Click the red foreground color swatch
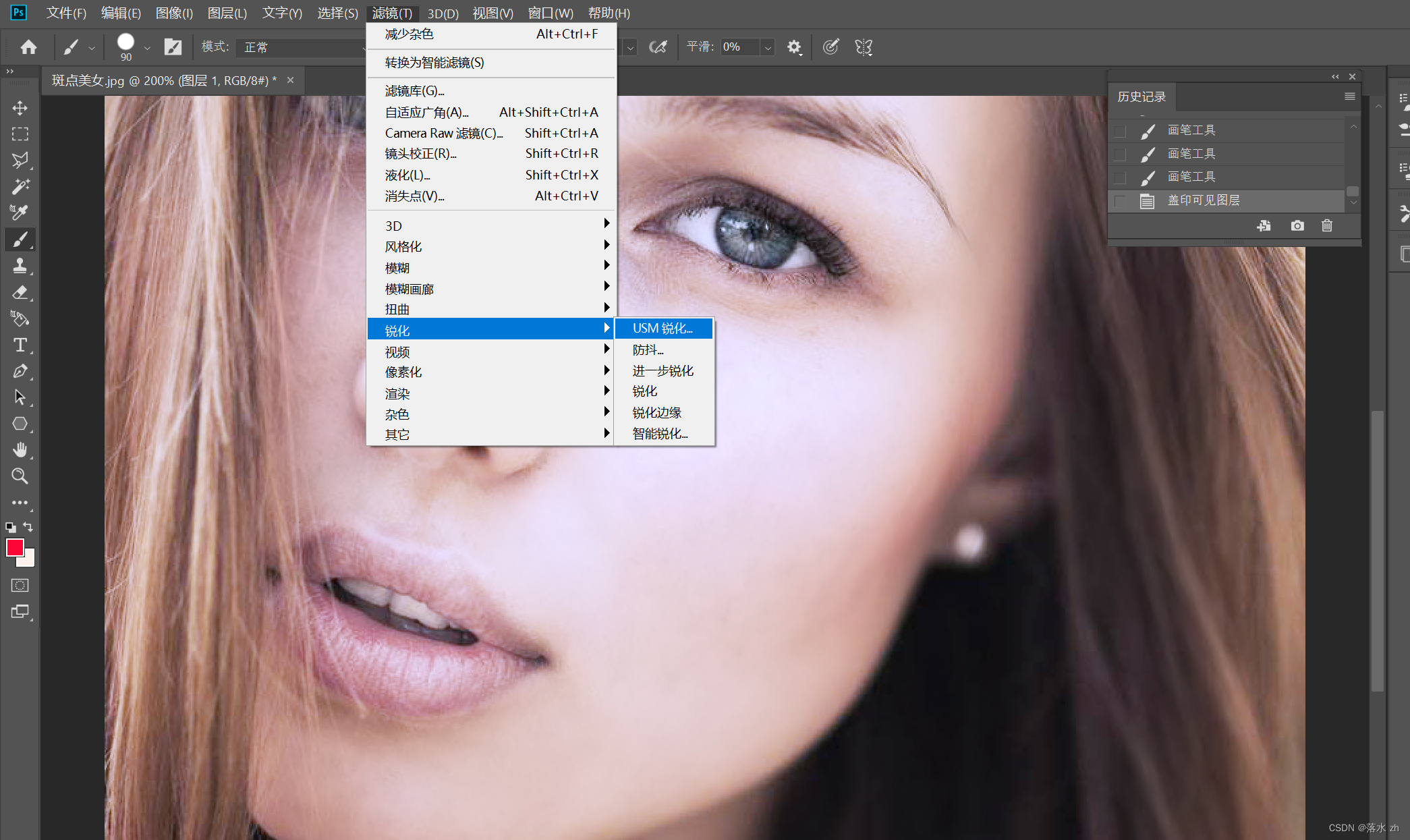This screenshot has width=1410, height=840. [15, 547]
